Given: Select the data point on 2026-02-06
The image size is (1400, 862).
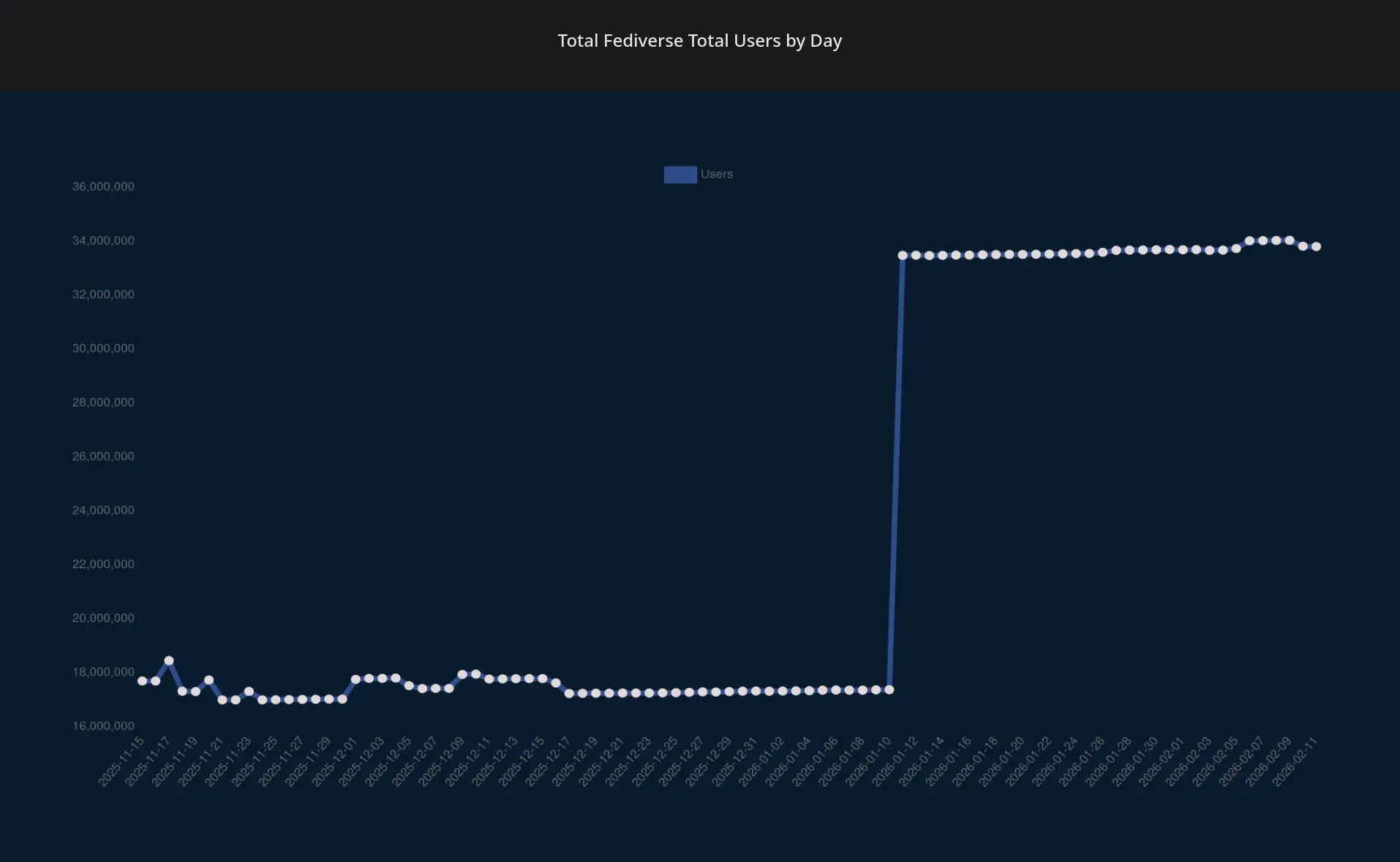Looking at the screenshot, I should (1249, 241).
